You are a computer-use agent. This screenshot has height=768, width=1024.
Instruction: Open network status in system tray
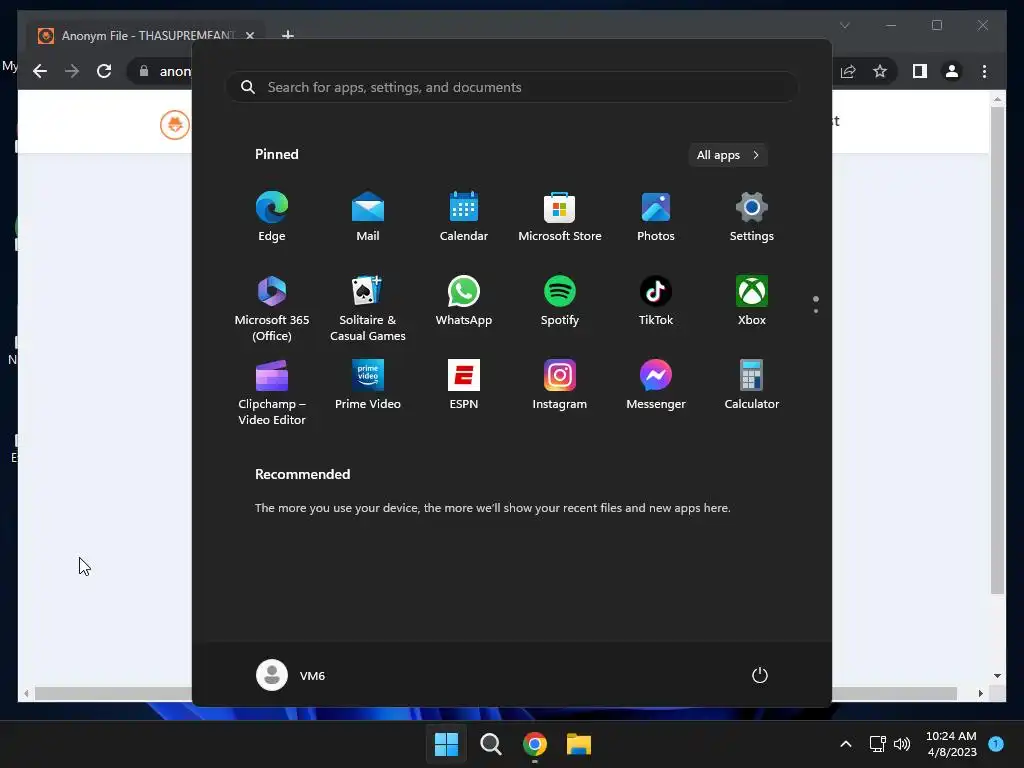[878, 744]
